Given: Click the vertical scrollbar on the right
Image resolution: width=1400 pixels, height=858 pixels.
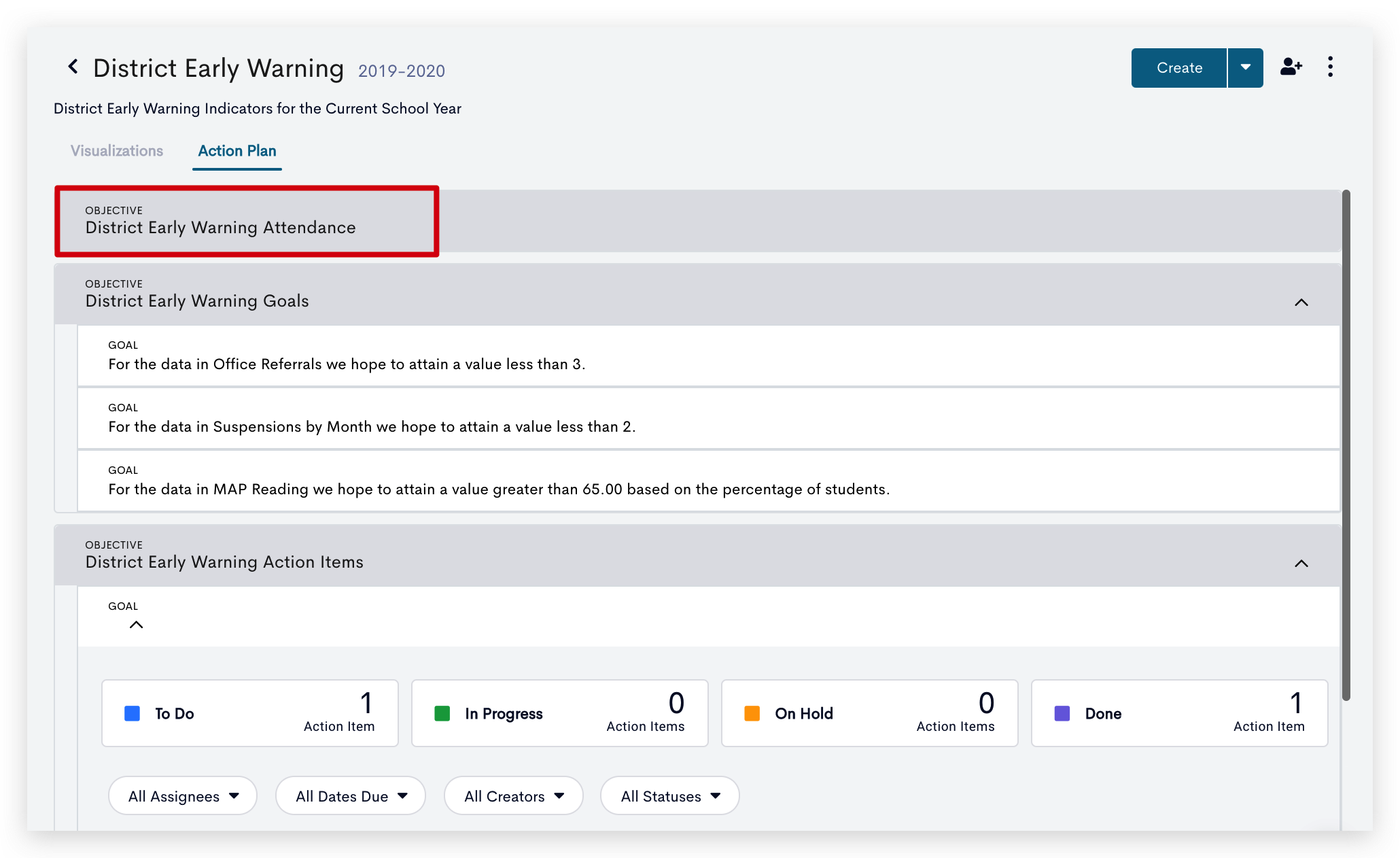Looking at the screenshot, I should point(1346,445).
